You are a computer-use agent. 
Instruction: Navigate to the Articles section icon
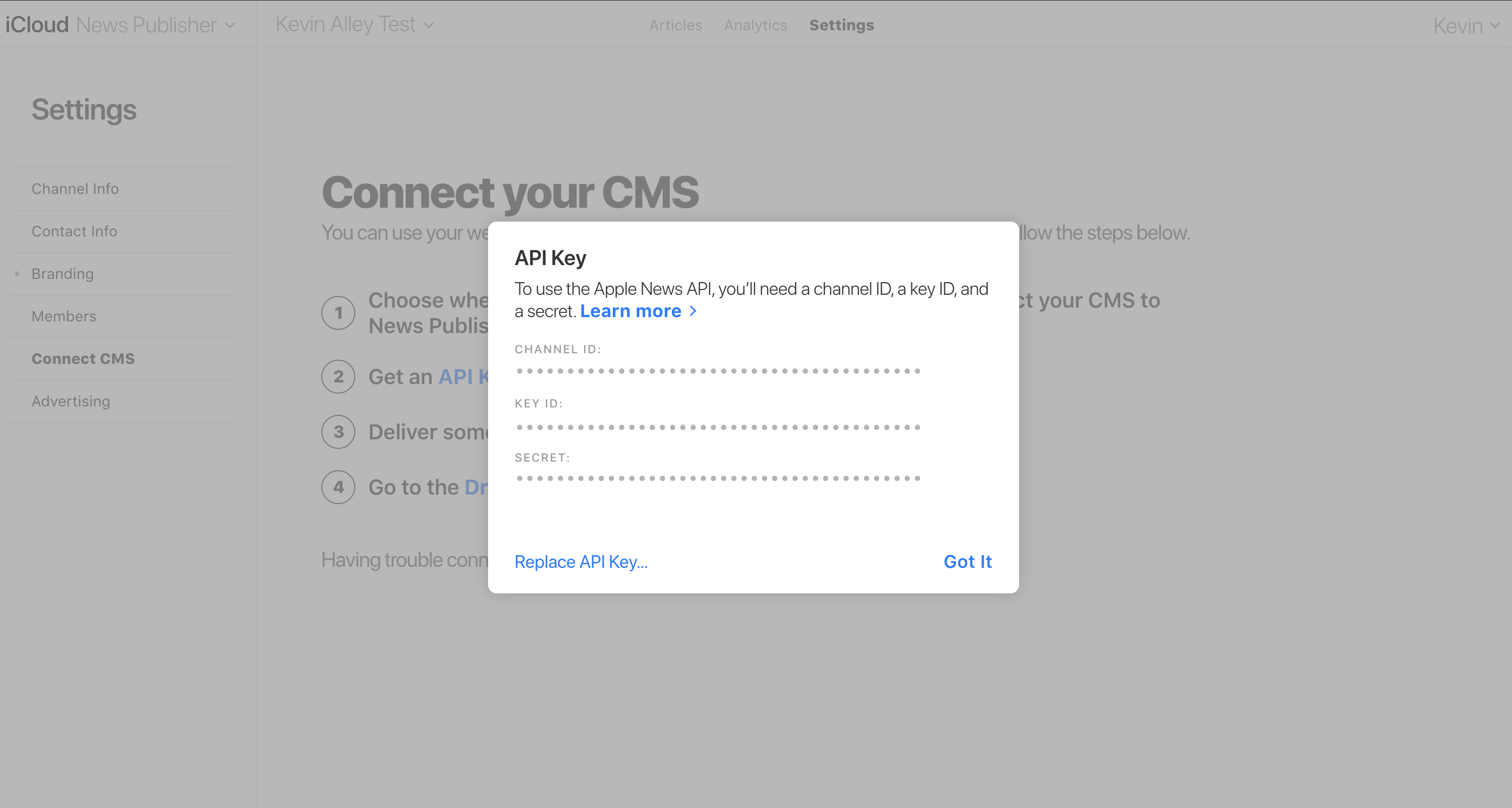(675, 25)
